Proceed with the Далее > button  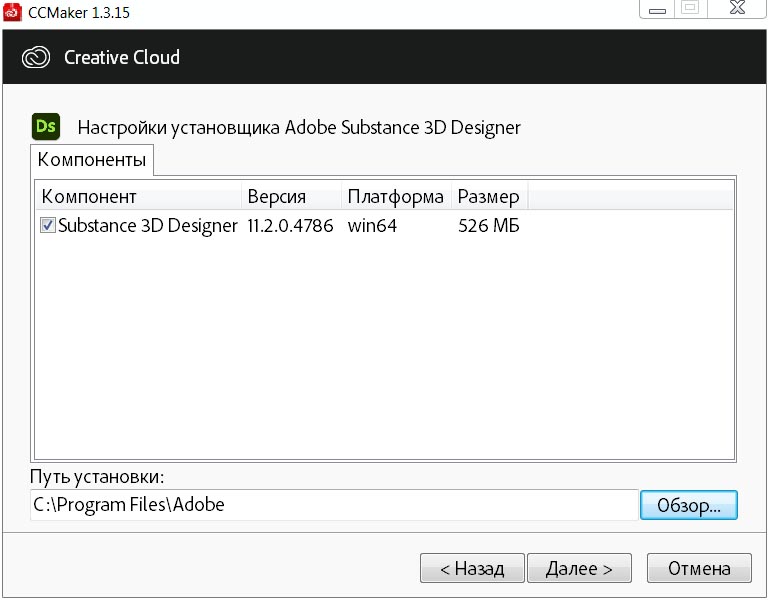pos(579,568)
